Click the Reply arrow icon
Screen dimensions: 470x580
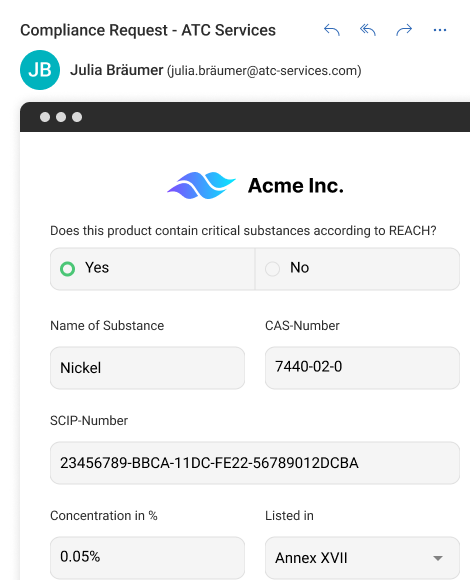point(332,30)
